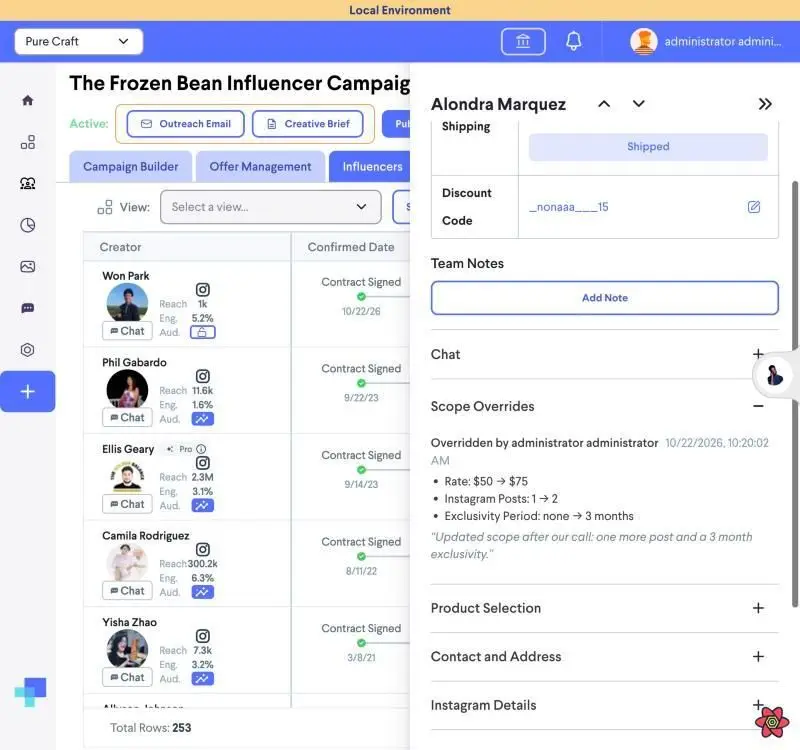Open the dashboard grid sidebar icon
The image size is (800, 750).
(28, 142)
